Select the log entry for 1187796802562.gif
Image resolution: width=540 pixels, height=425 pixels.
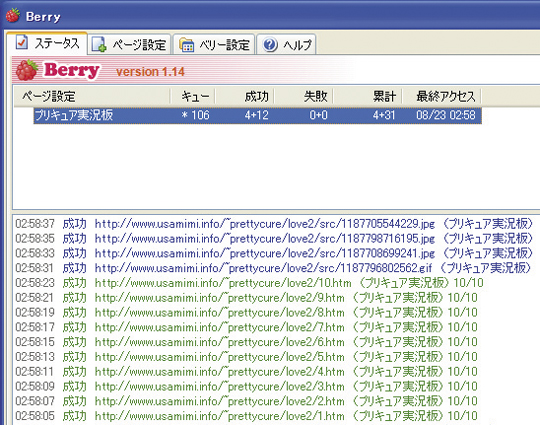(273, 268)
